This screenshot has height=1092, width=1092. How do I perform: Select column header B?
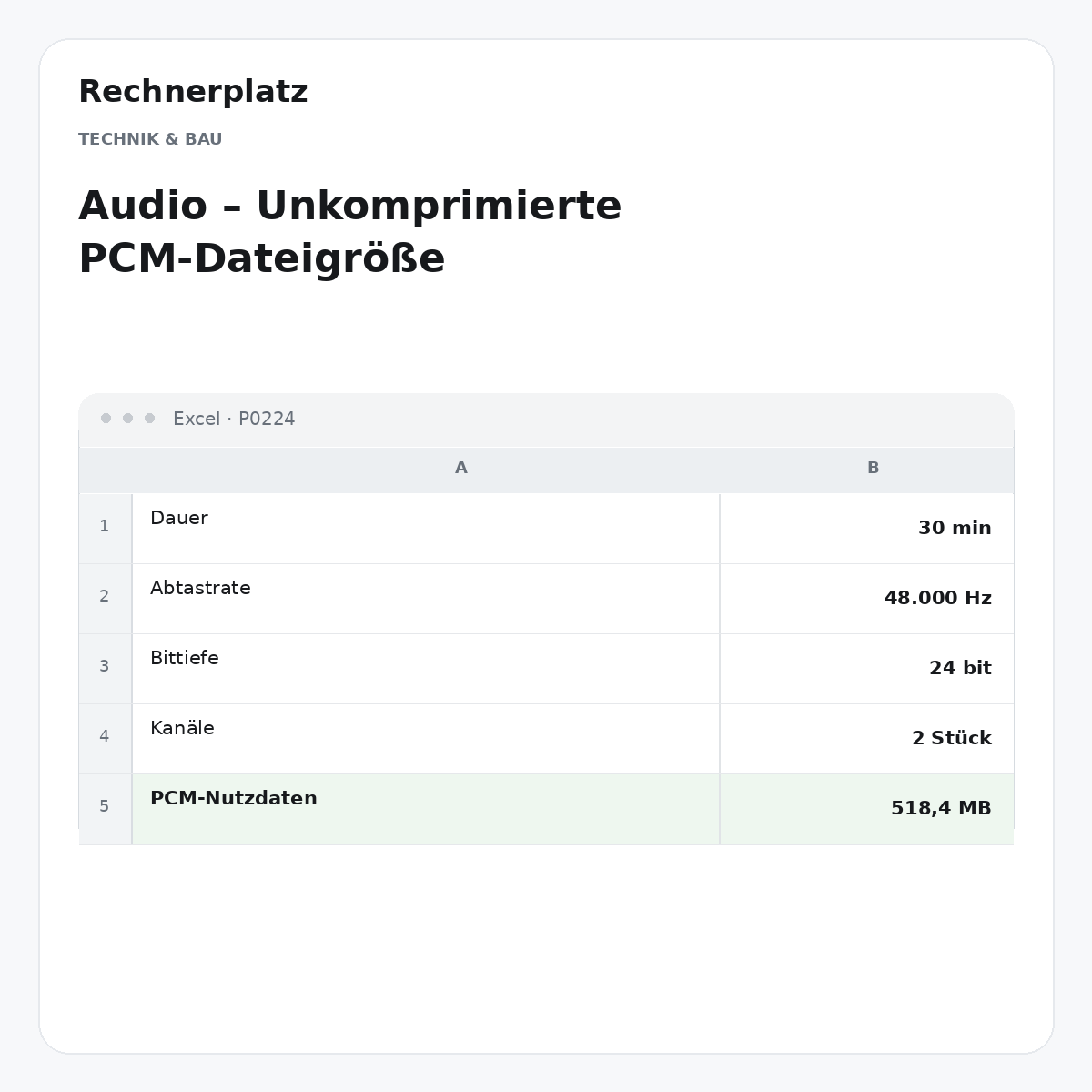[873, 468]
